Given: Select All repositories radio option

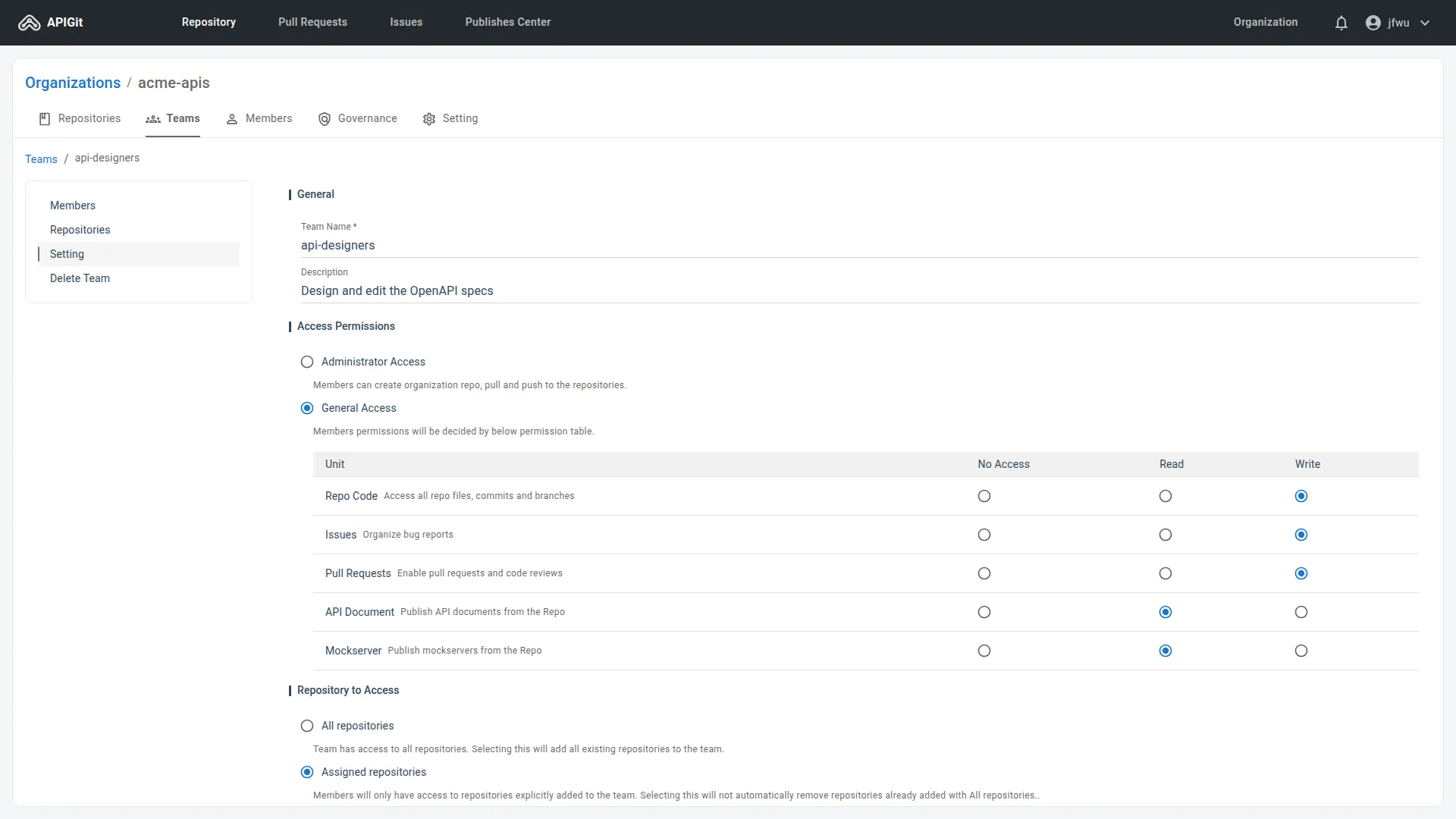Looking at the screenshot, I should click(307, 726).
